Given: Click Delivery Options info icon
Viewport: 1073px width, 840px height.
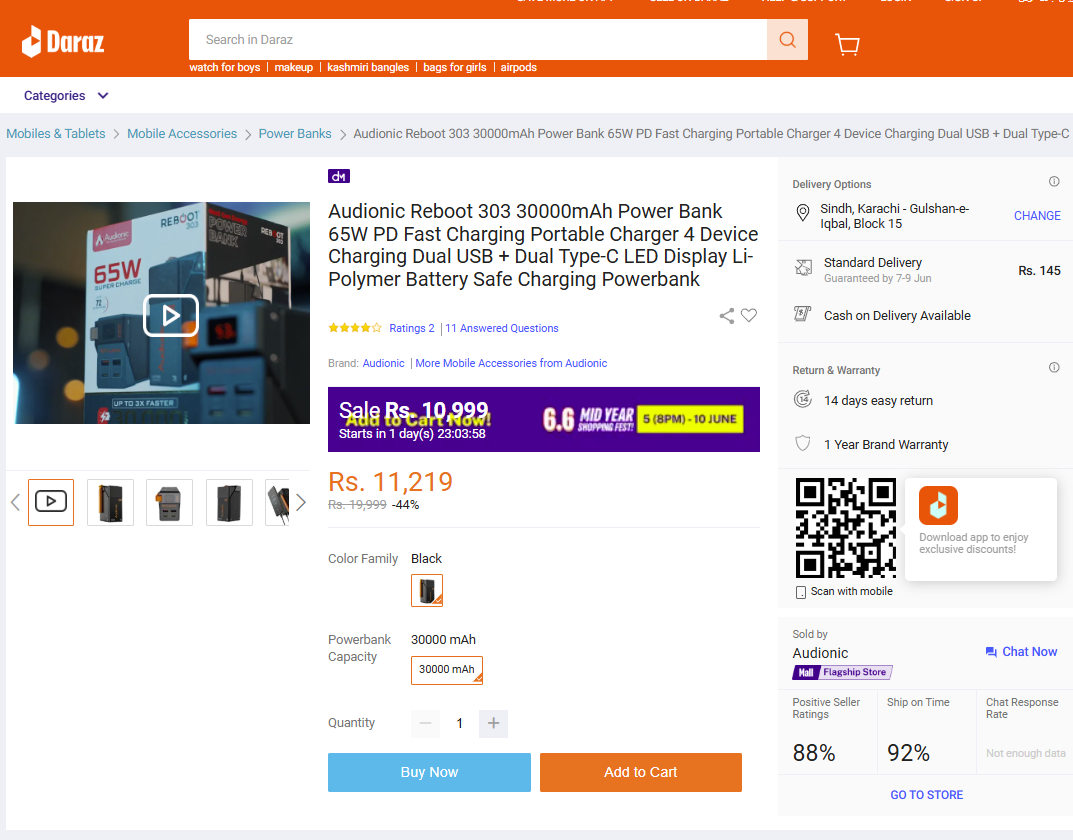Looking at the screenshot, I should coord(1054,181).
